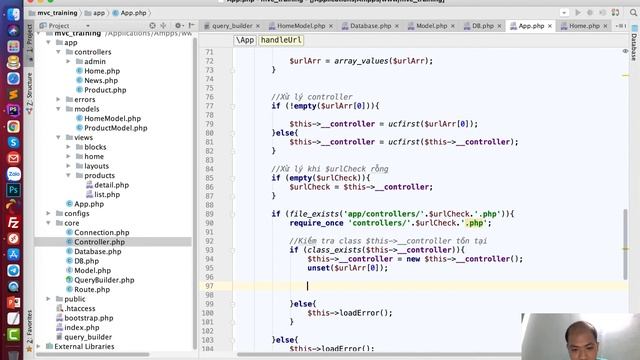Collapse the models folder
640x360 pixels.
point(58,109)
